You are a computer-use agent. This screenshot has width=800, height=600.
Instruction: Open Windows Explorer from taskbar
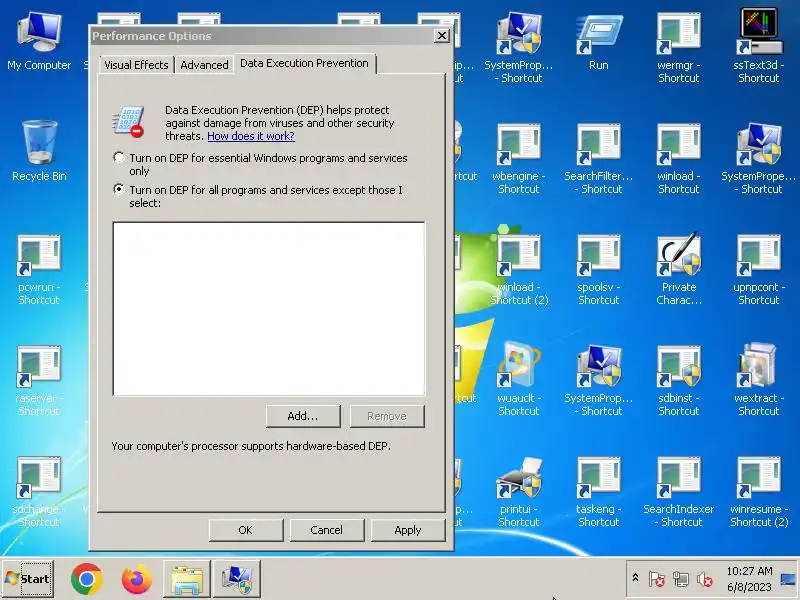[187, 579]
